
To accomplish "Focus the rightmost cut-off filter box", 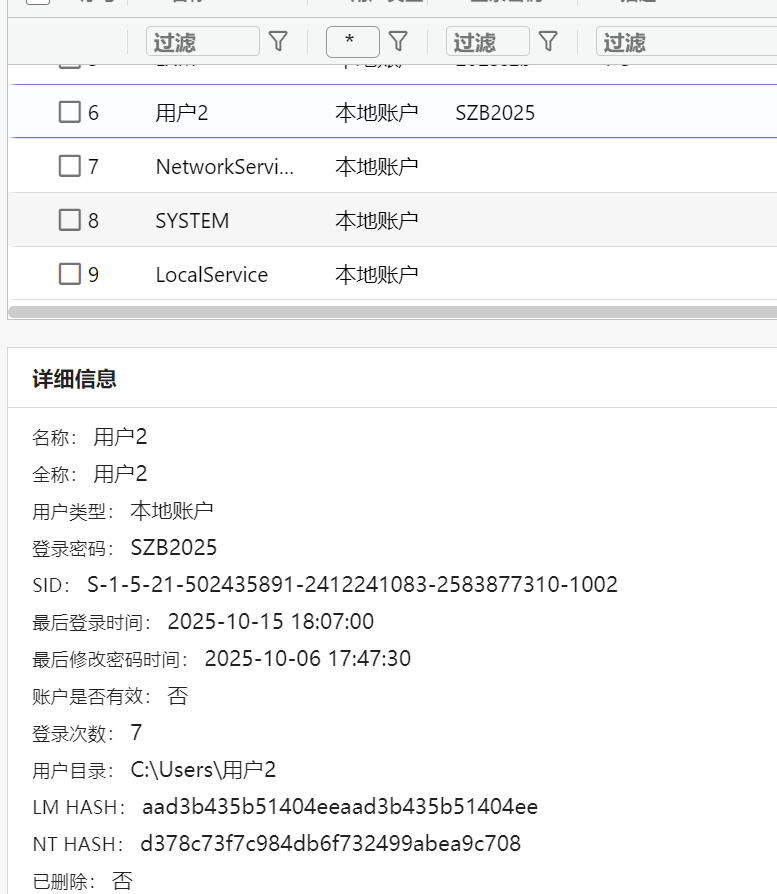I will tap(686, 42).
